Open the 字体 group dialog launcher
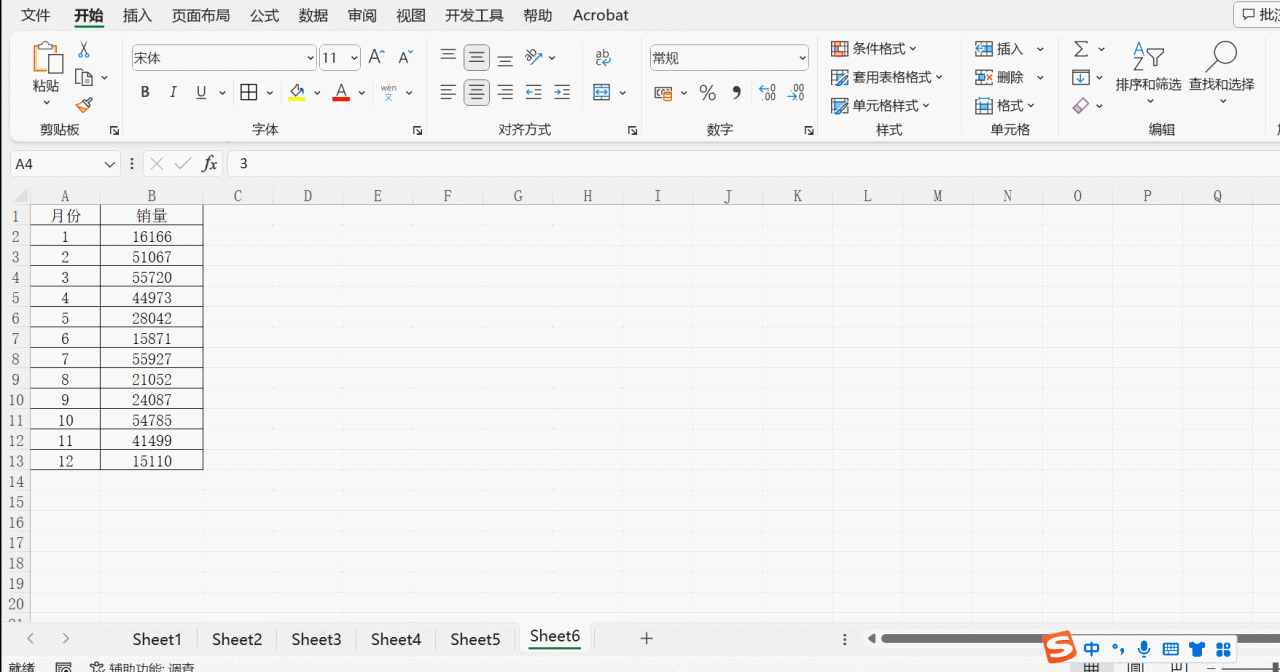Image resolution: width=1280 pixels, height=672 pixels. tap(417, 130)
